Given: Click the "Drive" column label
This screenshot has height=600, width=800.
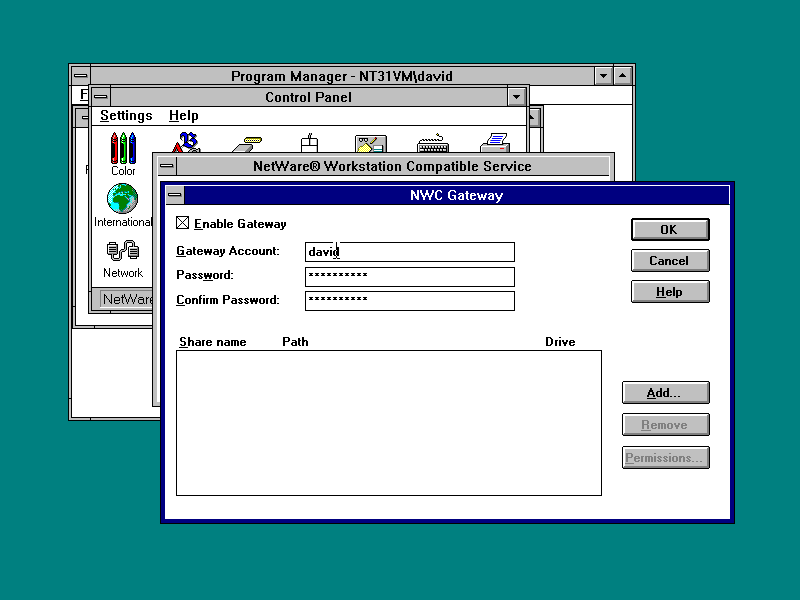Looking at the screenshot, I should [560, 342].
